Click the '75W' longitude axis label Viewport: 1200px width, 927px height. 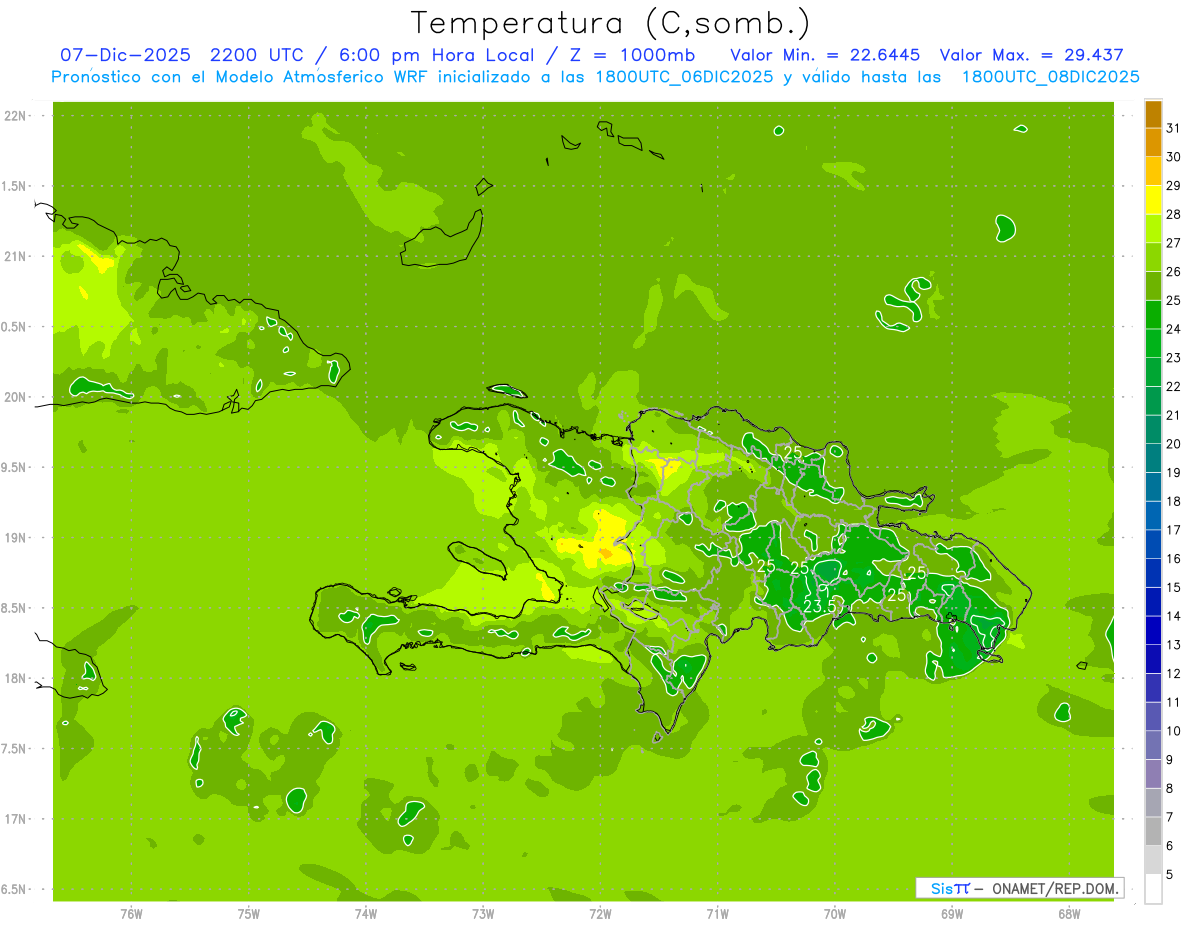click(x=249, y=913)
